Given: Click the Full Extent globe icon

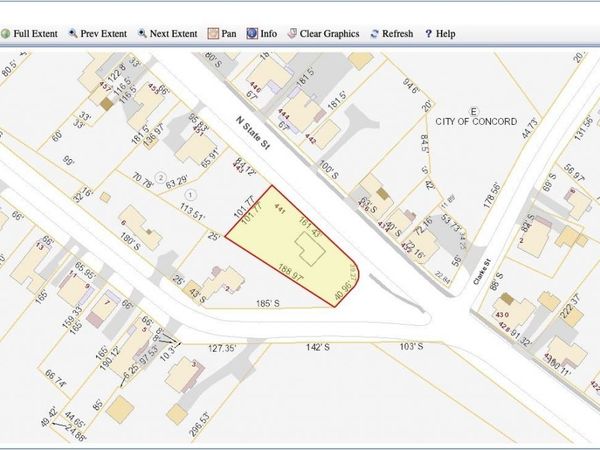Looking at the screenshot, I should (5, 34).
